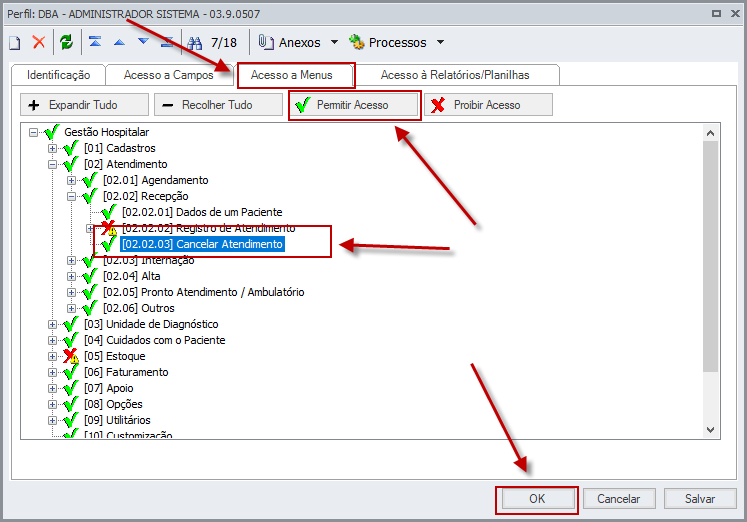Screen dimensions: 747x522
Task: Click the vertical scrollbar thumb in tree
Action: tap(710, 256)
